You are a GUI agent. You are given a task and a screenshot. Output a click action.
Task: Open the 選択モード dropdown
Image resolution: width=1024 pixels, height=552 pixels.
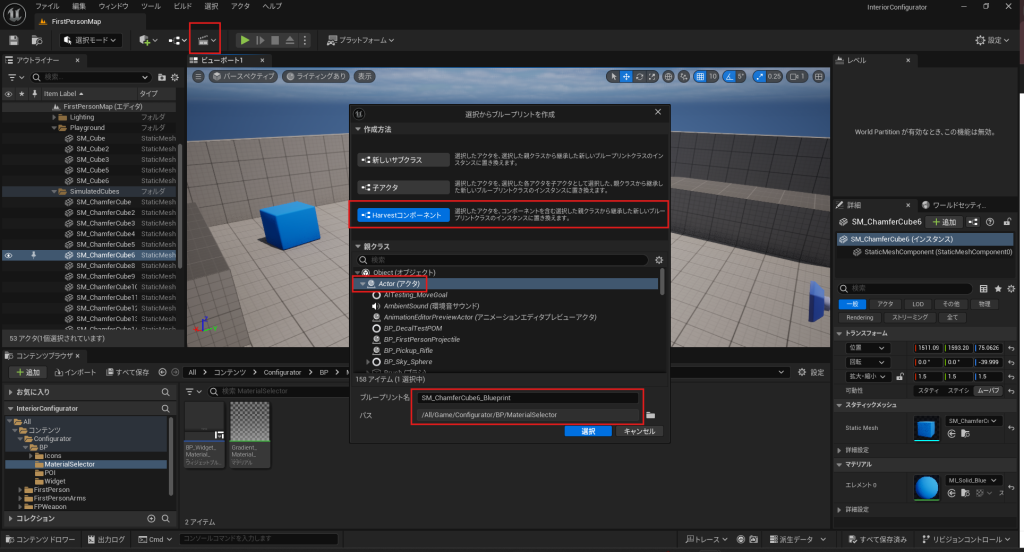tap(90, 40)
